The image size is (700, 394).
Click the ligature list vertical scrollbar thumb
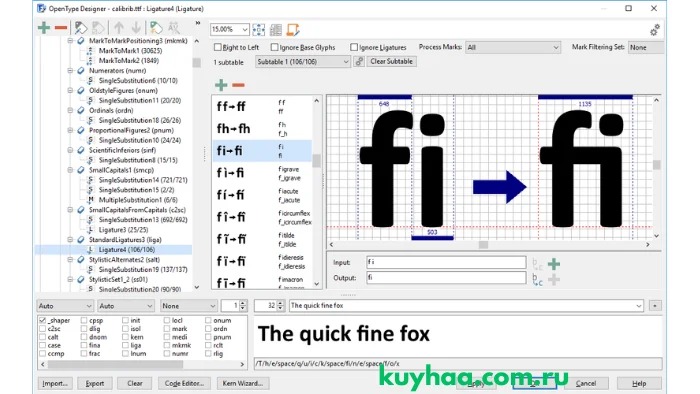(x=316, y=160)
